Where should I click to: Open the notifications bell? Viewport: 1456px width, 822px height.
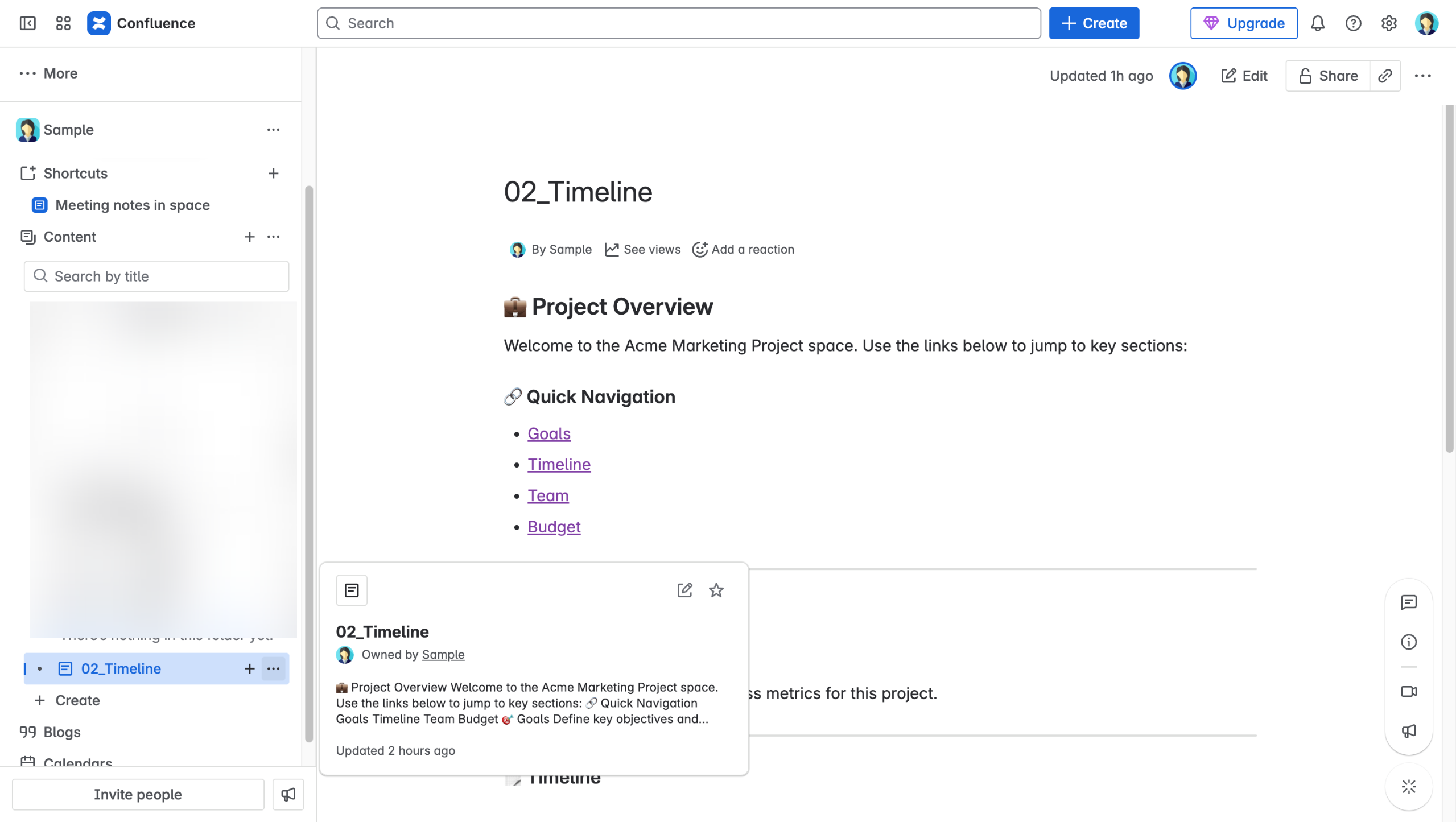click(x=1317, y=23)
